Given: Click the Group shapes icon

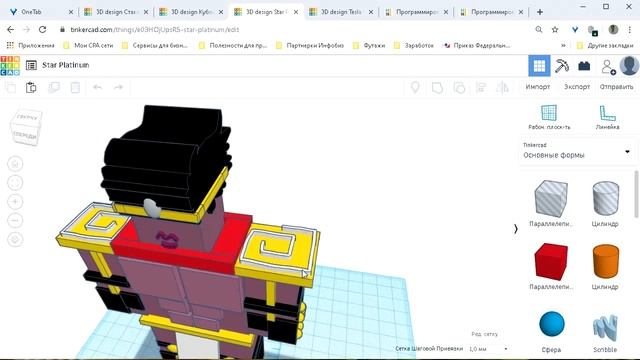Looking at the screenshot, I should point(437,87).
